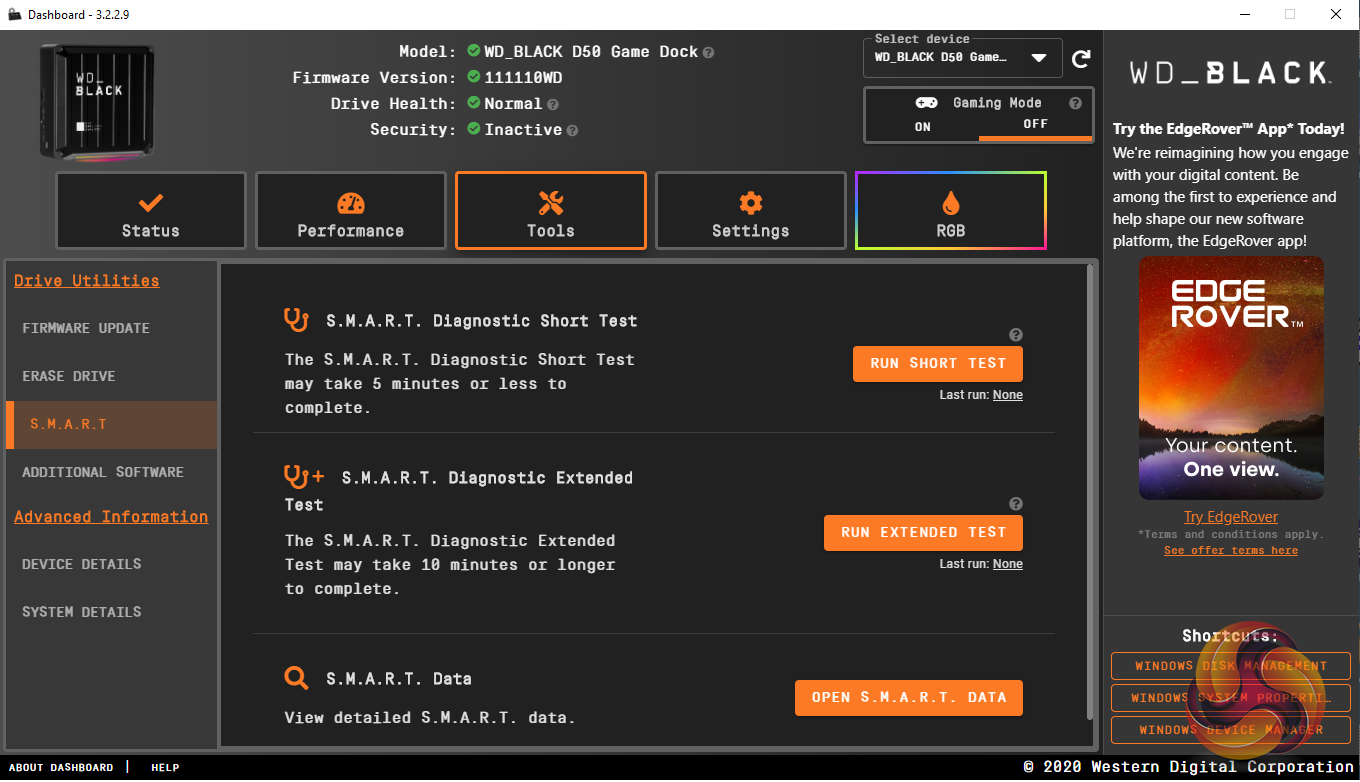Viewport: 1360px width, 782px height.
Task: Open the RGB tab
Action: [951, 211]
